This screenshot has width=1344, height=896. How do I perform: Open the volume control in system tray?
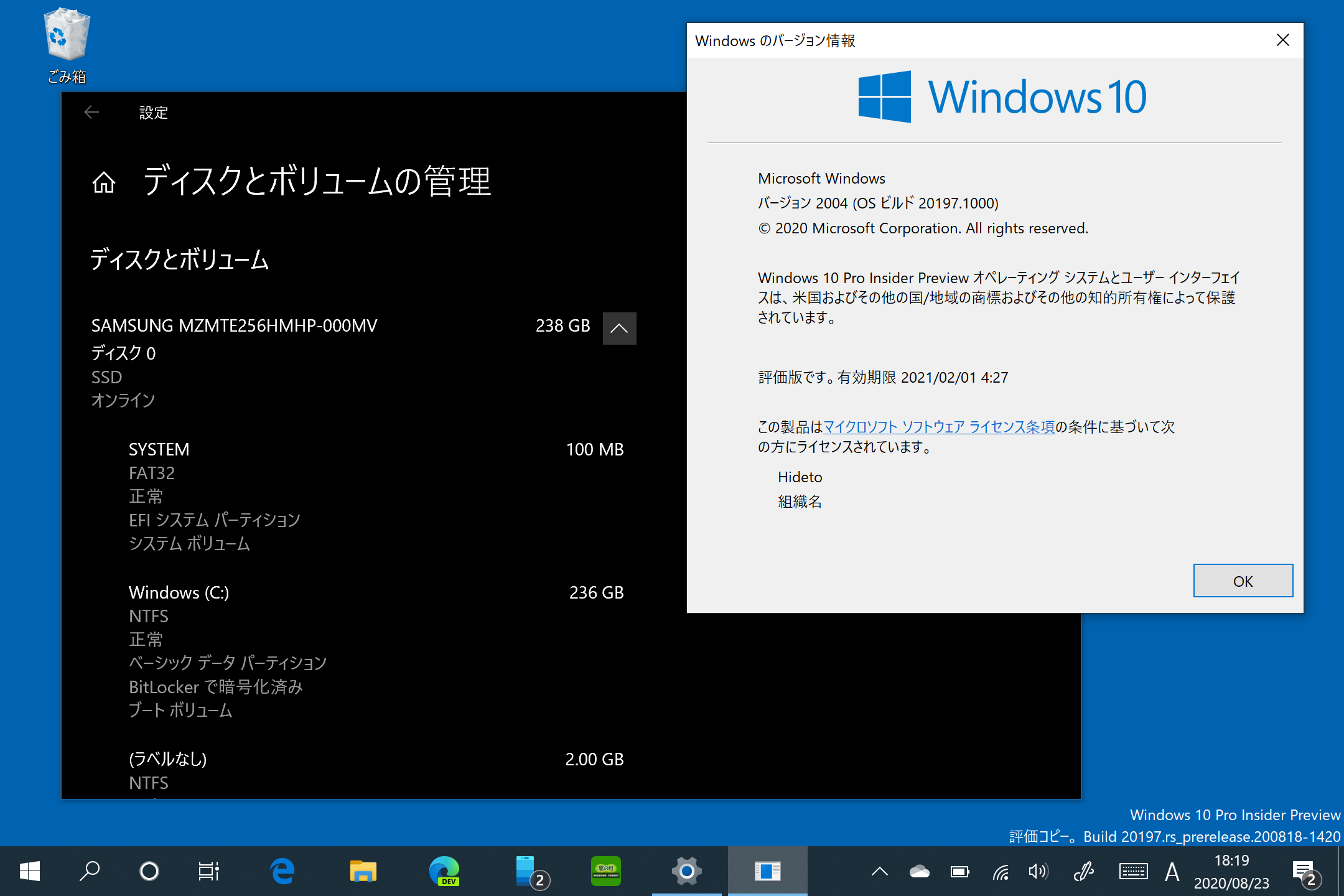[1038, 870]
